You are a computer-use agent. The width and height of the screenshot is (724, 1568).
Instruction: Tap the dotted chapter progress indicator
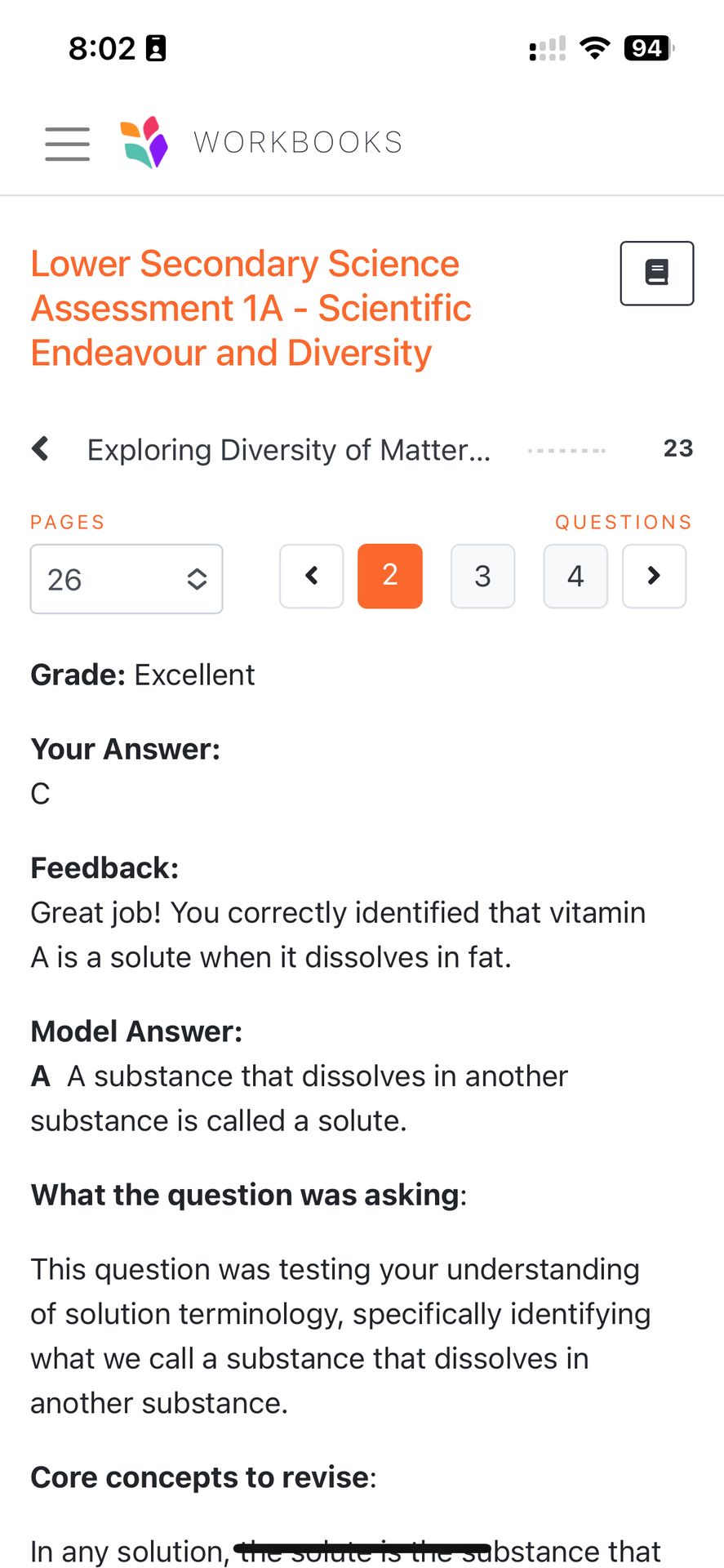[566, 450]
